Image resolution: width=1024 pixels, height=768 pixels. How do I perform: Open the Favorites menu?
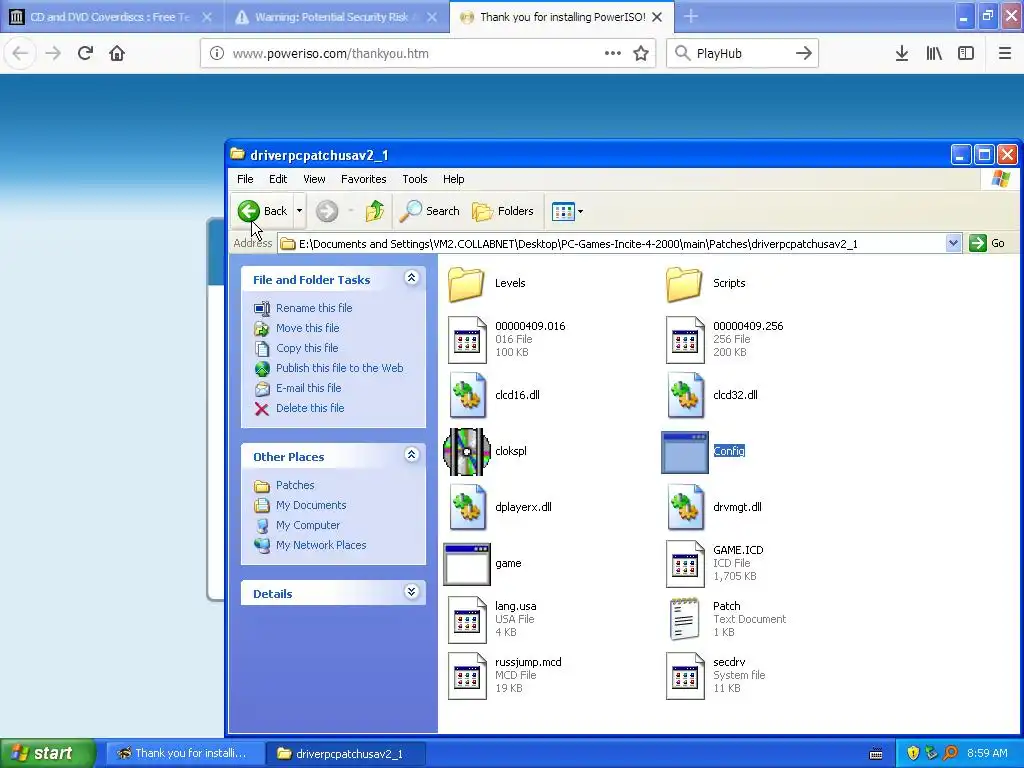pyautogui.click(x=363, y=179)
